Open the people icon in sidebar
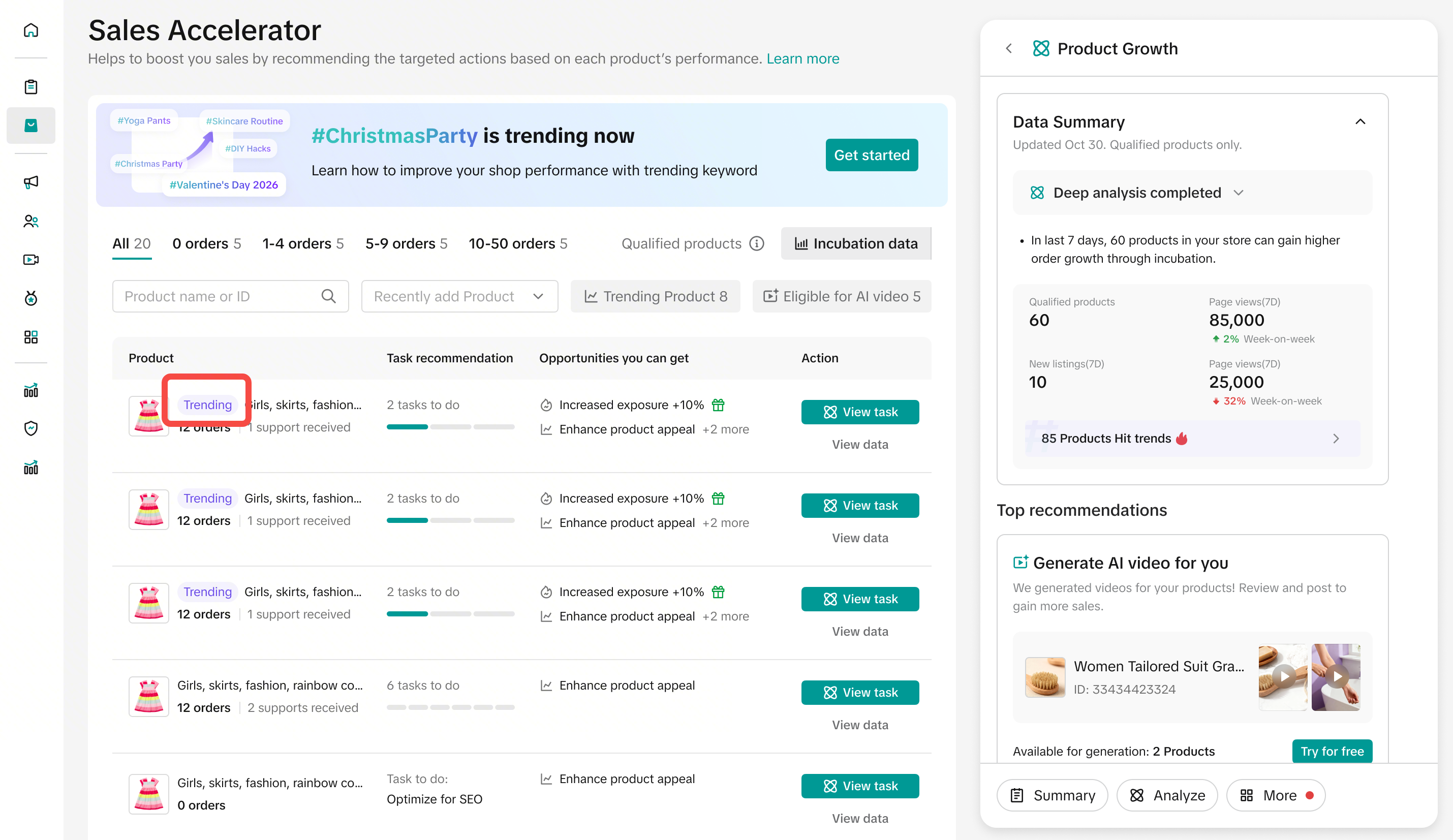1453x840 pixels. (x=31, y=221)
